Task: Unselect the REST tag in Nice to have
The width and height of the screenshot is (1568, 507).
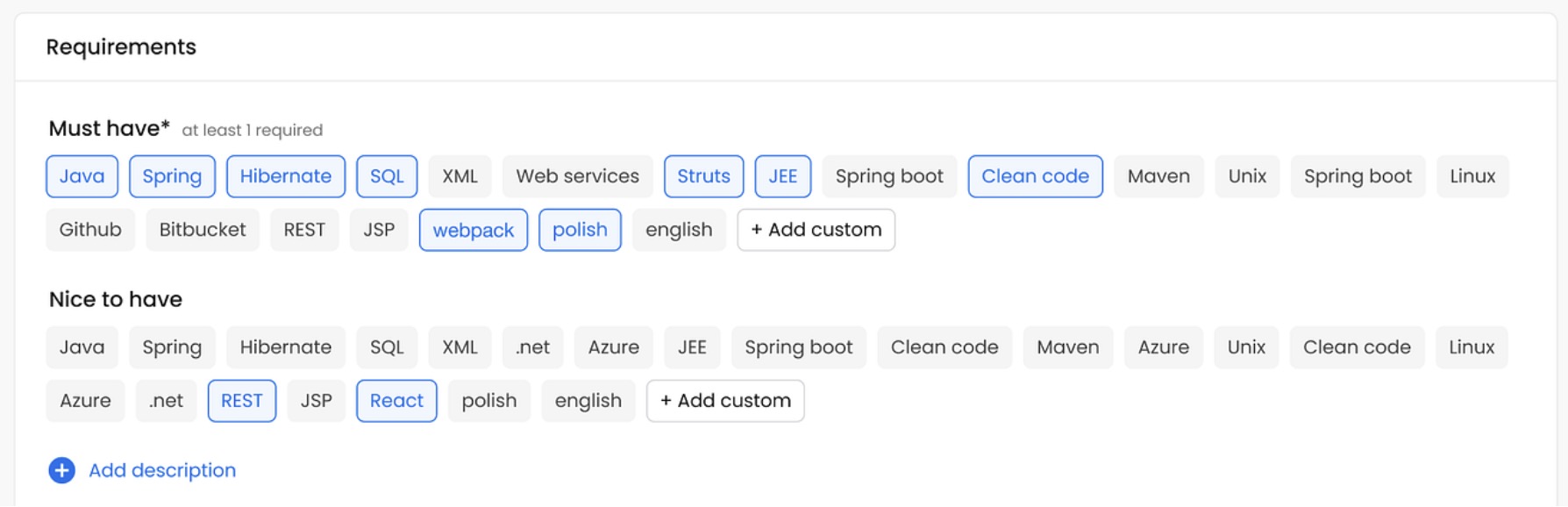Action: point(241,401)
